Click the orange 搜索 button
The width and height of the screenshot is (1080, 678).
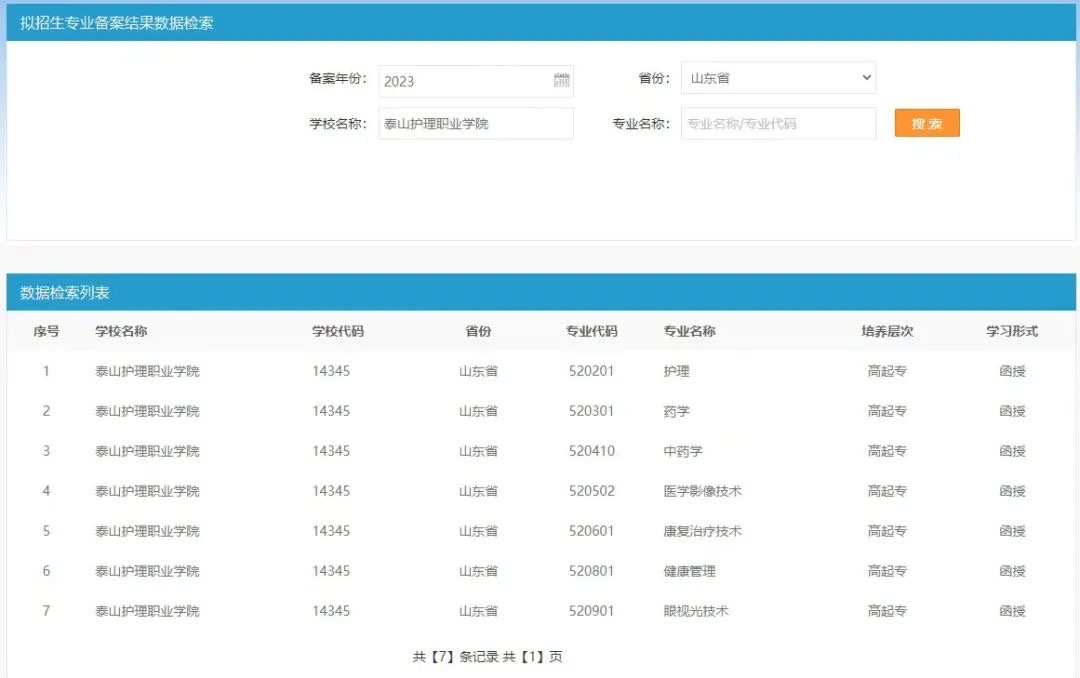click(926, 123)
